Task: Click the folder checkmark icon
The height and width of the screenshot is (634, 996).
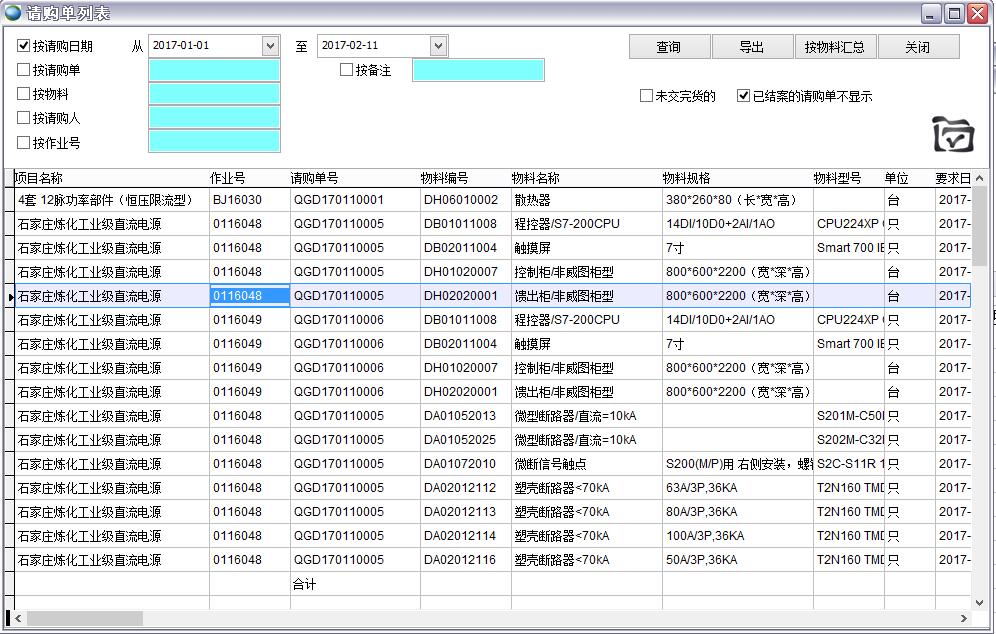Action: tap(952, 134)
